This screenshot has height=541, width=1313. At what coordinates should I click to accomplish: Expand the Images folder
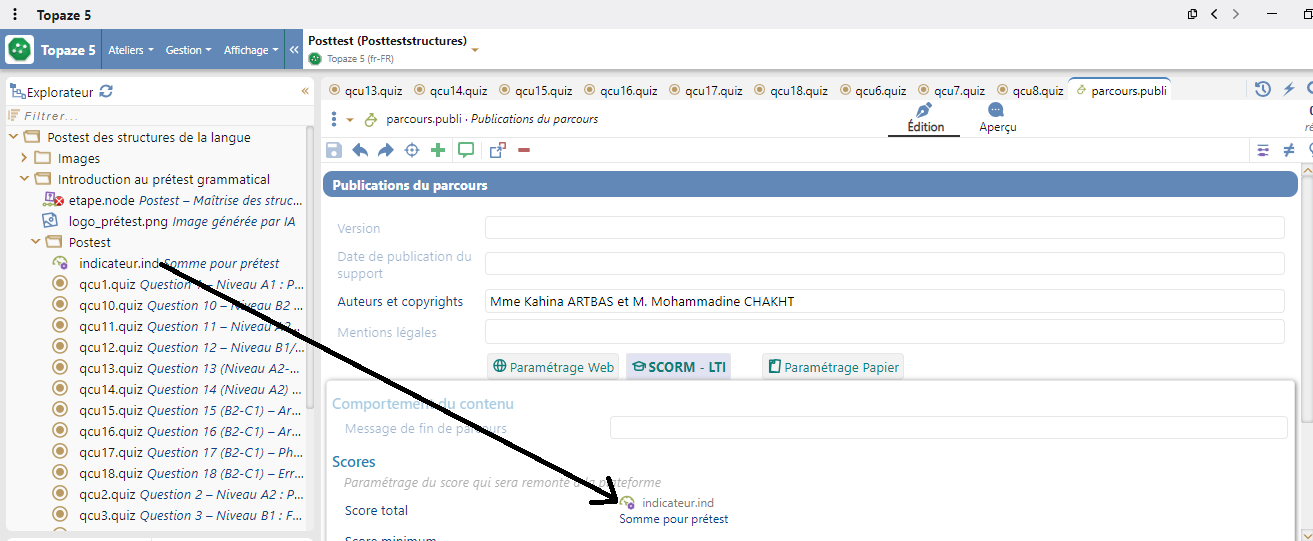25,158
